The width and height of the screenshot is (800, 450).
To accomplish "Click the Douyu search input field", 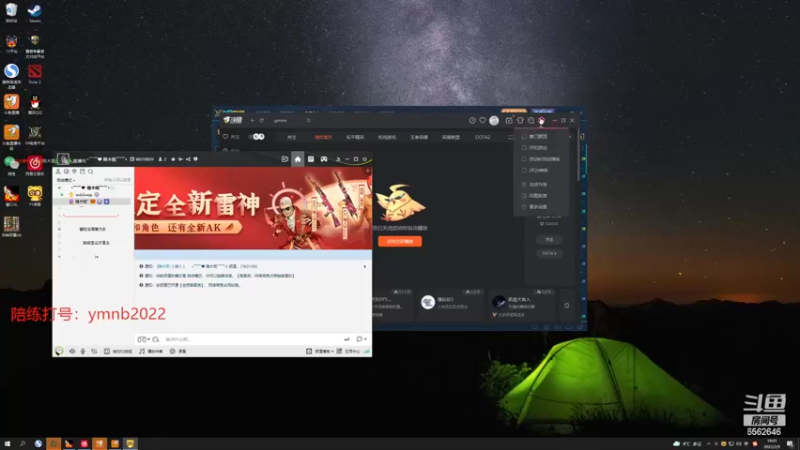I will 288,120.
